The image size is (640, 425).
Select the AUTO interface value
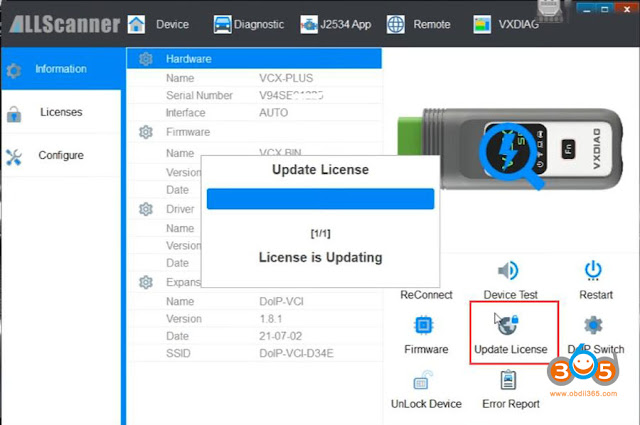point(273,113)
